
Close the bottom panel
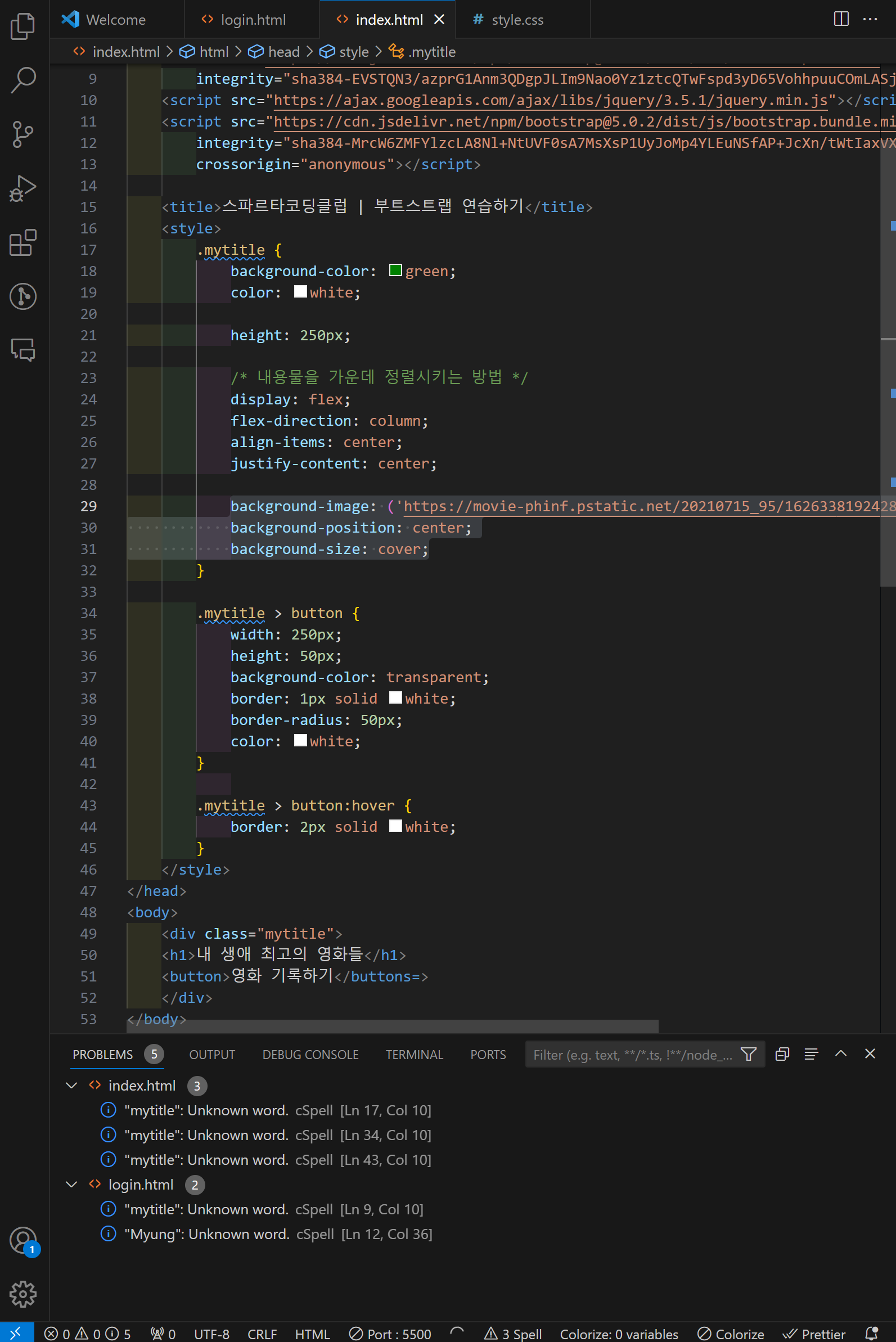(870, 1053)
